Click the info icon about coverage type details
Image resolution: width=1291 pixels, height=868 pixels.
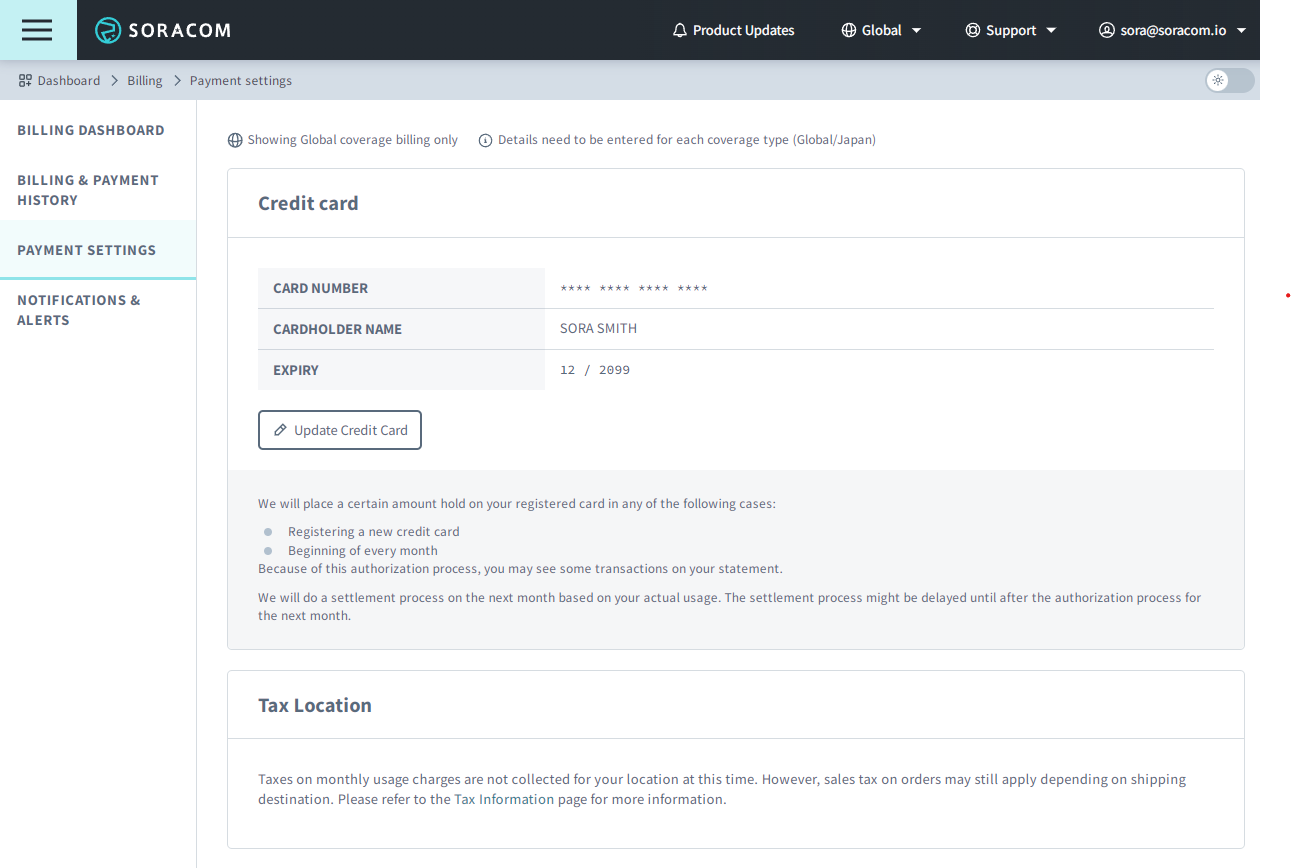[485, 140]
